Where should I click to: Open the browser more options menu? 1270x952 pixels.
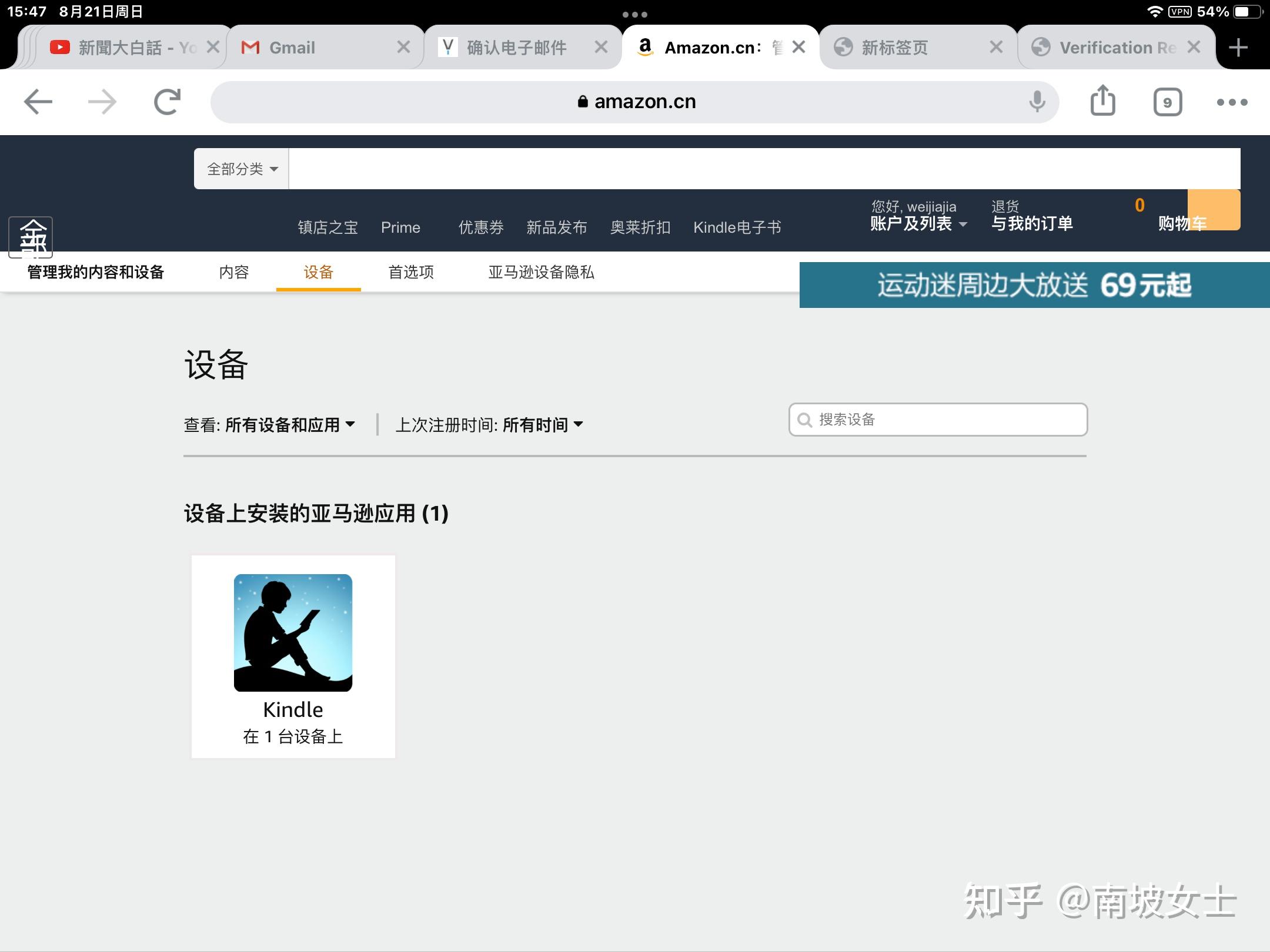[1232, 101]
